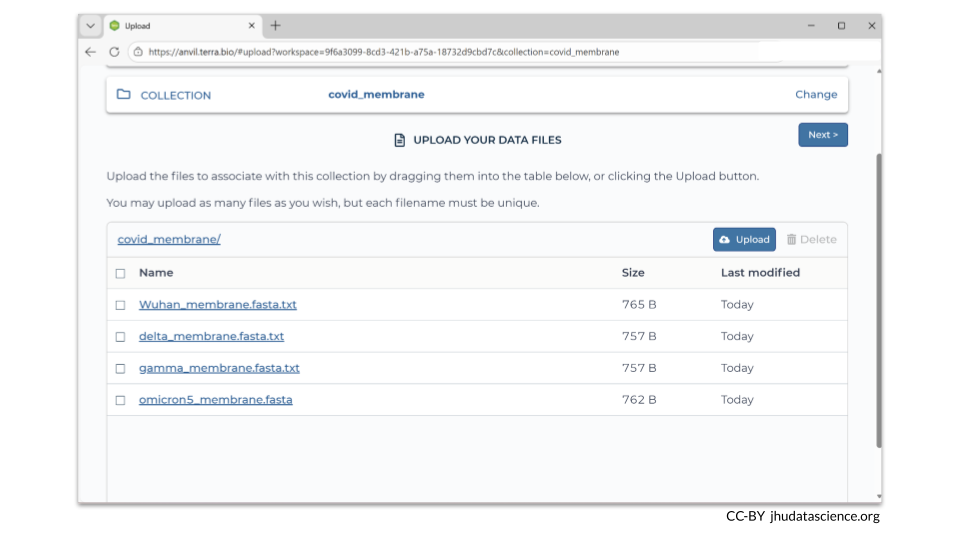Close the Upload tab
960x540 pixels.
click(x=252, y=26)
